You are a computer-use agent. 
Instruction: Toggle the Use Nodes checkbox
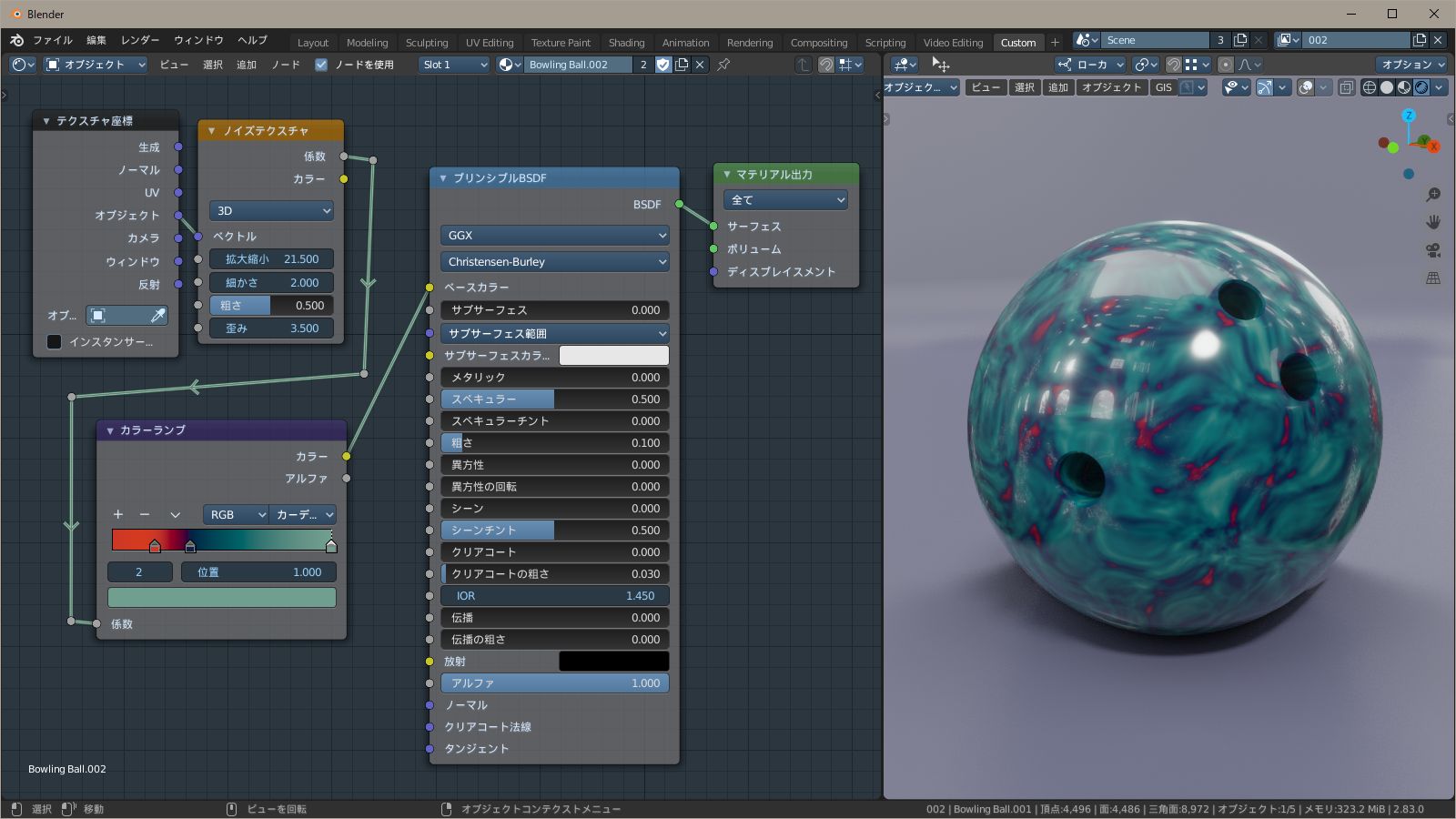tap(321, 65)
